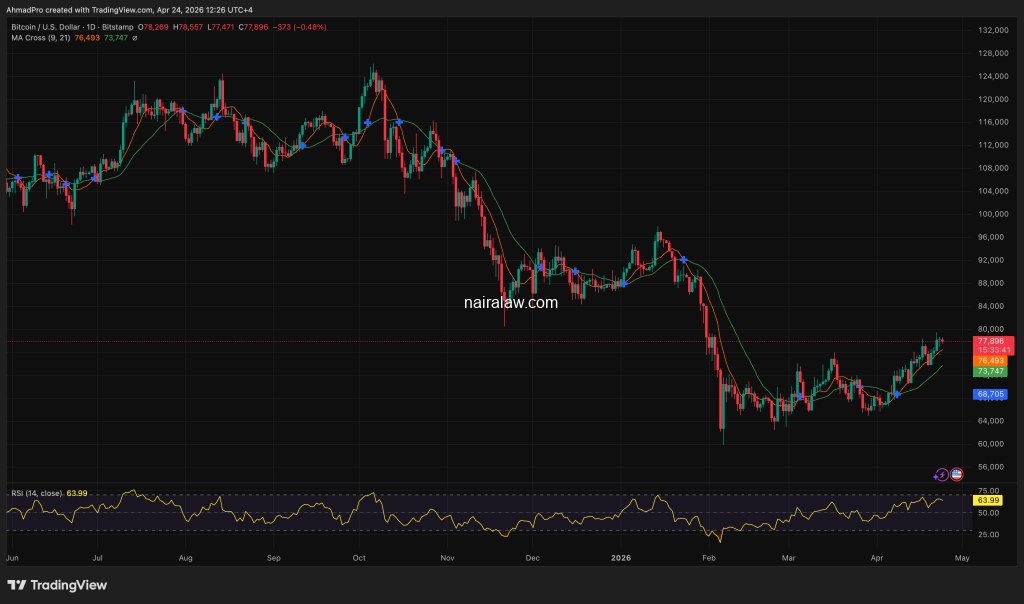The height and width of the screenshot is (604, 1024).
Task: Click the nairalaw.com watermark text
Action: (x=511, y=301)
